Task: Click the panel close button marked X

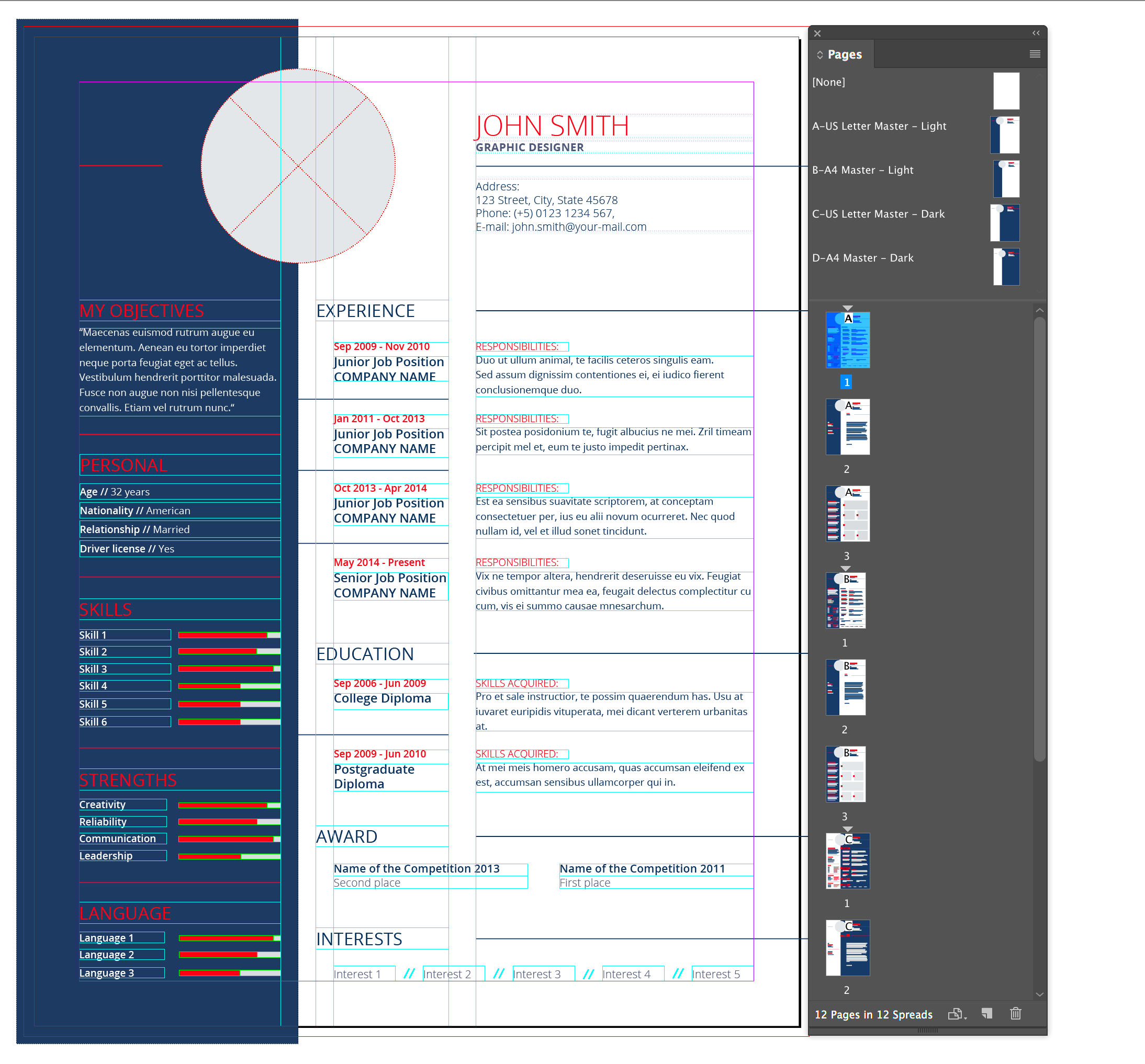Action: point(818,33)
